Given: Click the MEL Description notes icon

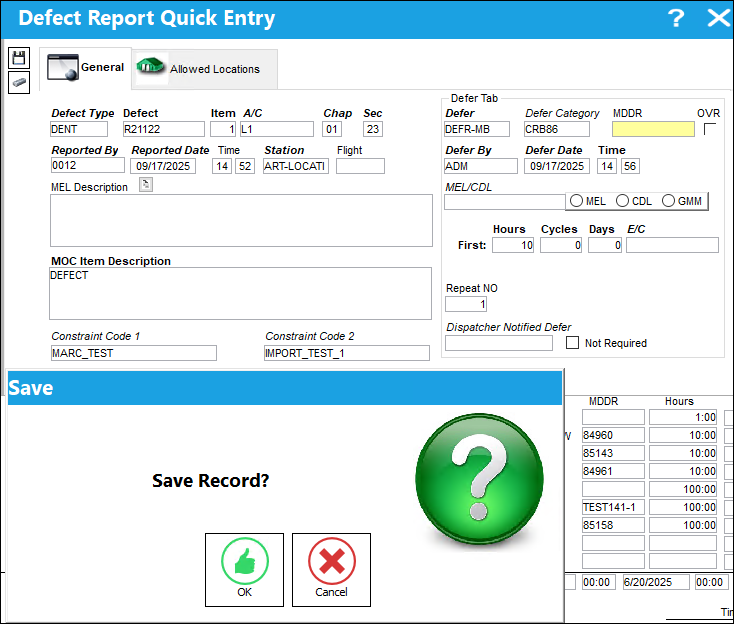Looking at the screenshot, I should pos(146,185).
